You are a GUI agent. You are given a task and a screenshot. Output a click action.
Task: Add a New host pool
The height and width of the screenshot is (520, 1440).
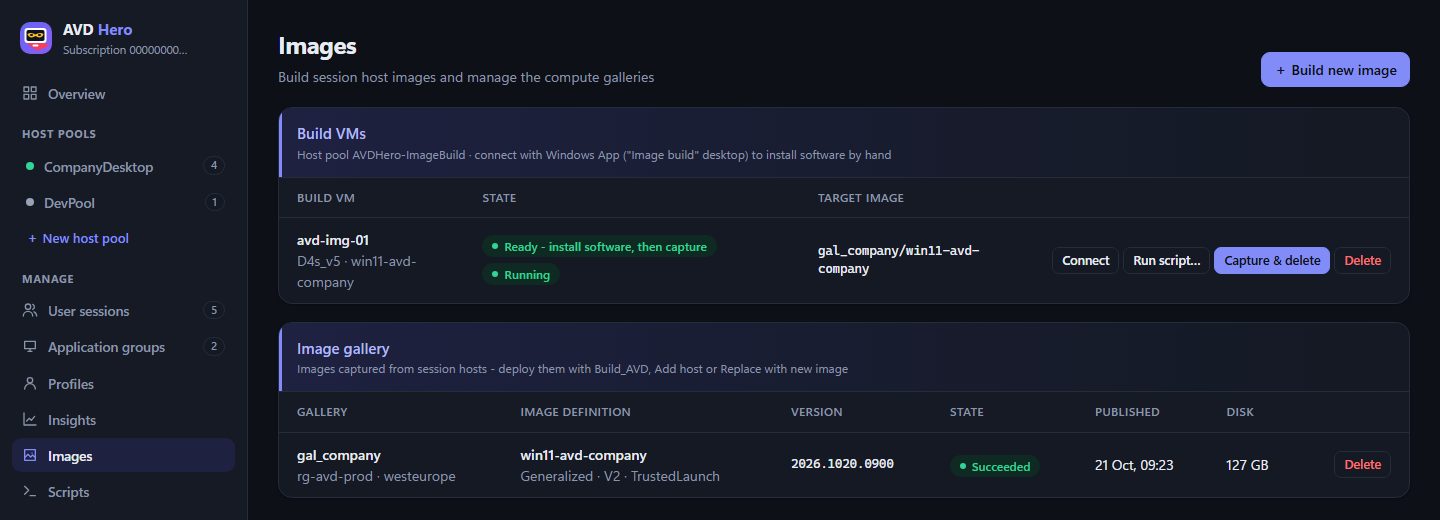[x=79, y=238]
